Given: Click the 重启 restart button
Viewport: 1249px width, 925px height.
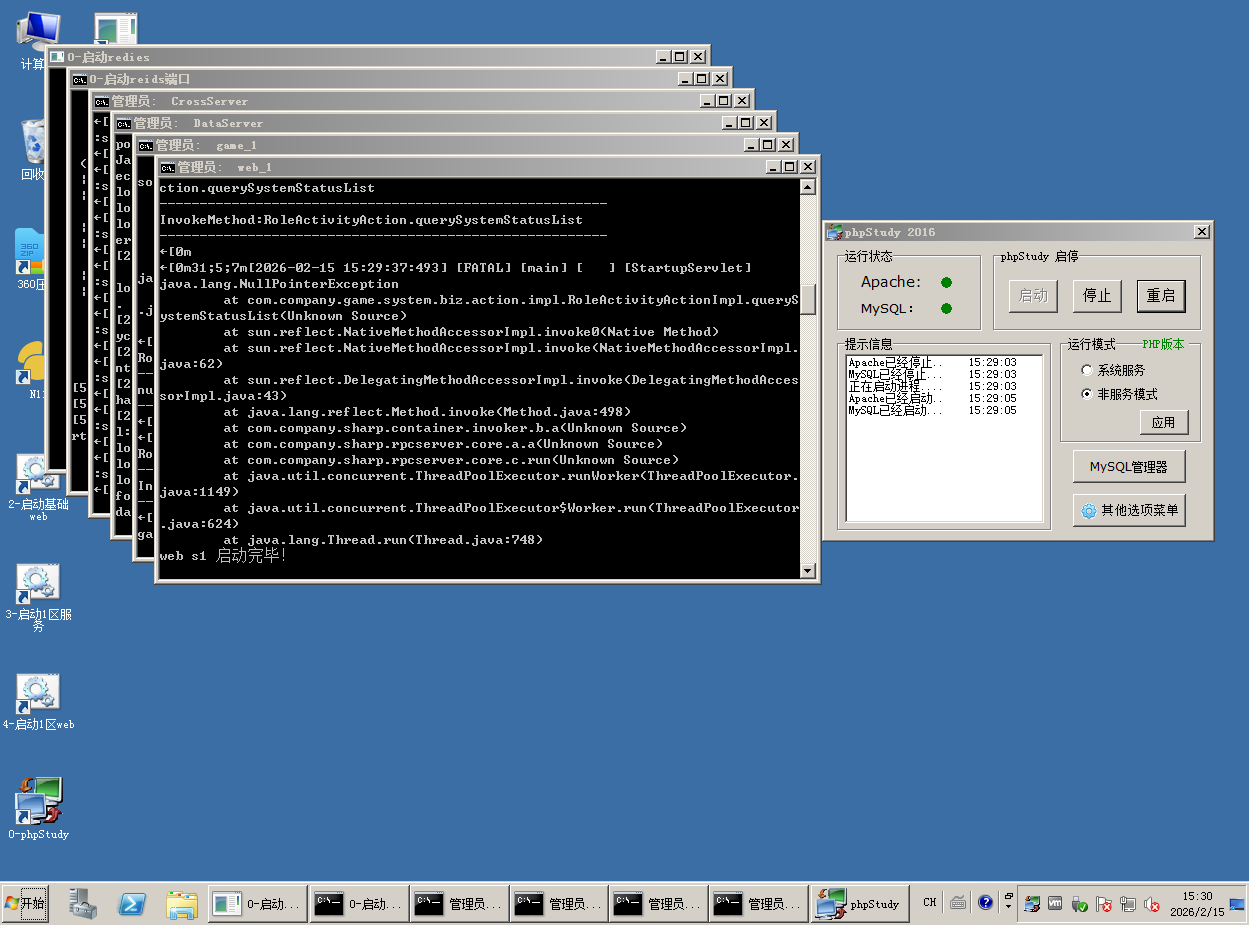Looking at the screenshot, I should point(1161,295).
